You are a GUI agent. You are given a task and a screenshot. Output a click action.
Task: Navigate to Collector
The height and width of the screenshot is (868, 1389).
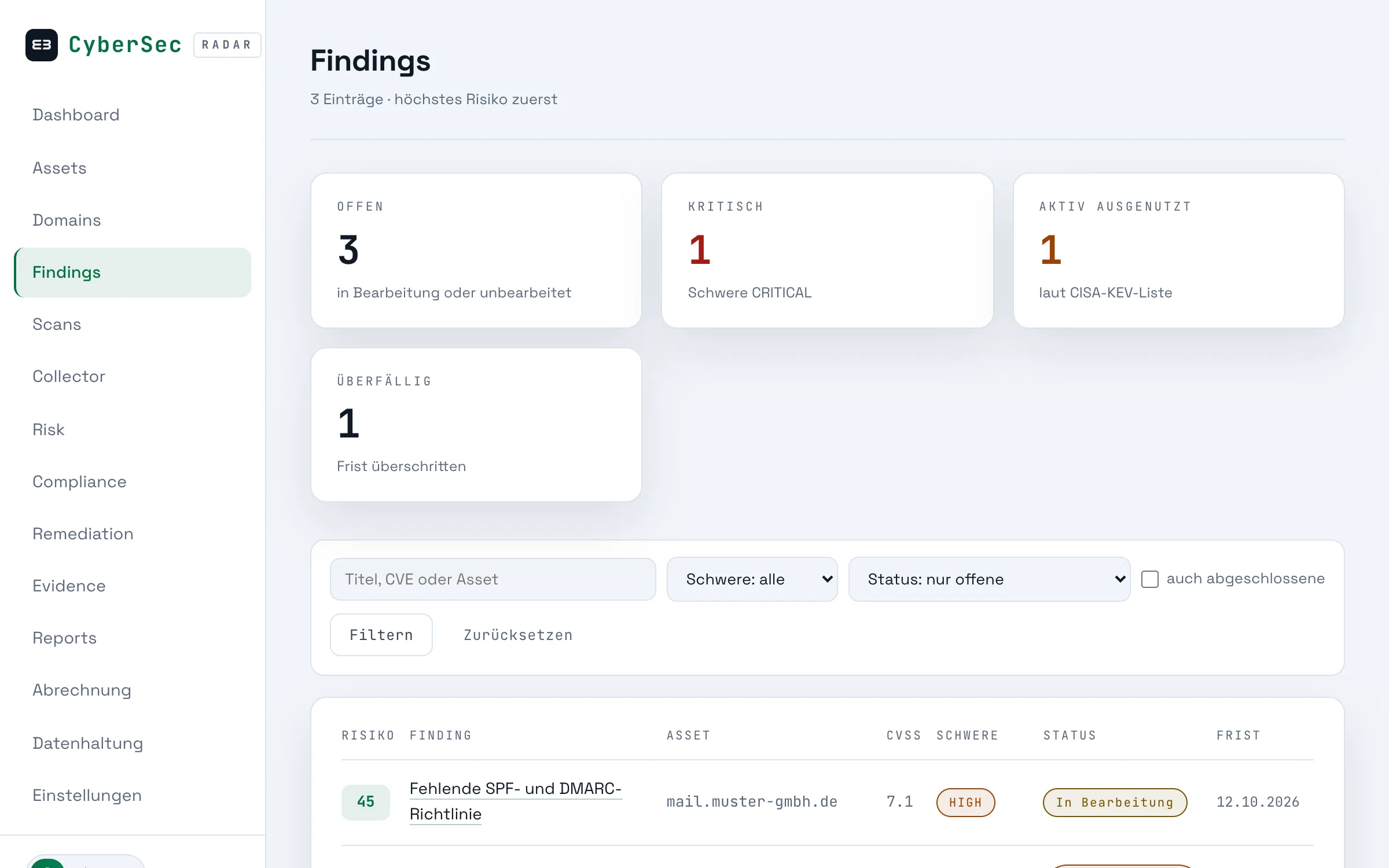[x=69, y=376]
